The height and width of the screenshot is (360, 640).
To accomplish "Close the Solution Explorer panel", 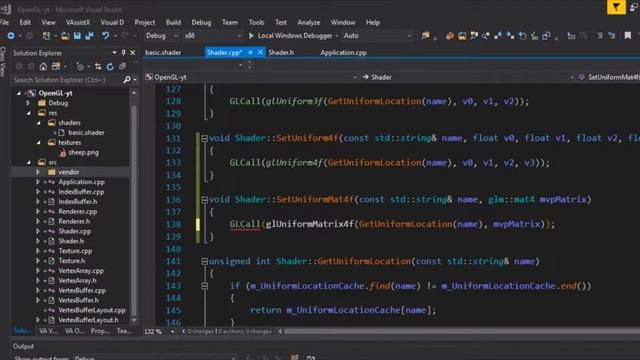I will tap(133, 53).
